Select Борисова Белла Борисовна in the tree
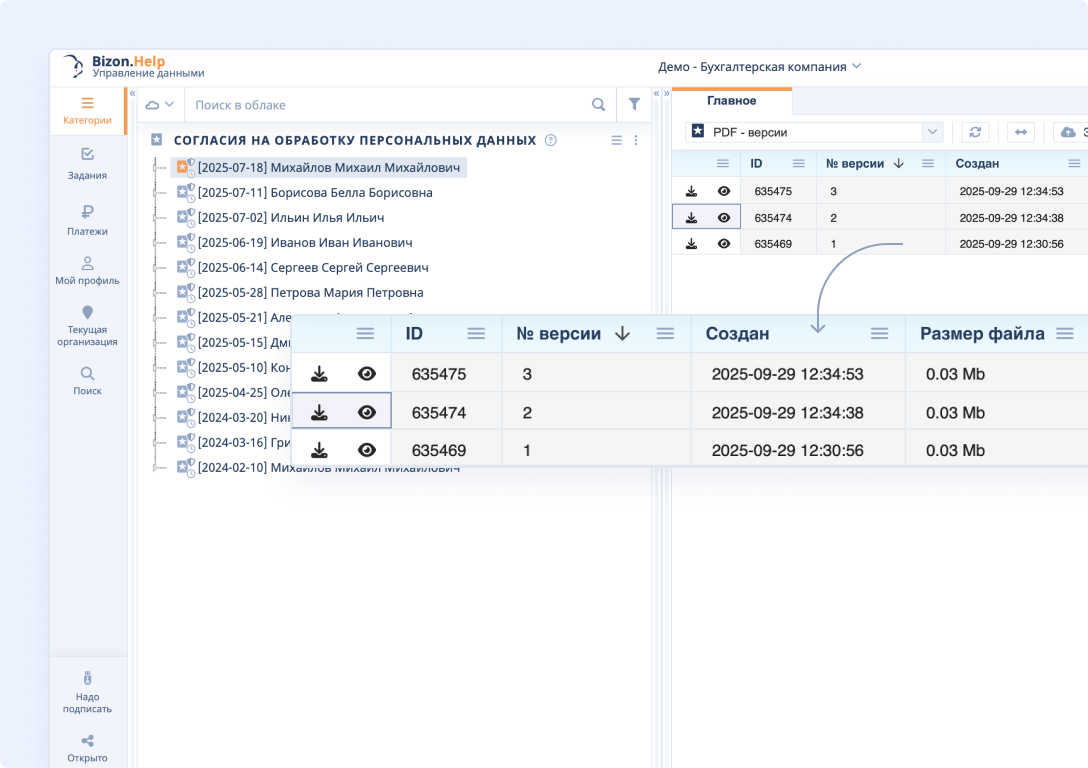Image resolution: width=1088 pixels, height=768 pixels. pos(314,192)
